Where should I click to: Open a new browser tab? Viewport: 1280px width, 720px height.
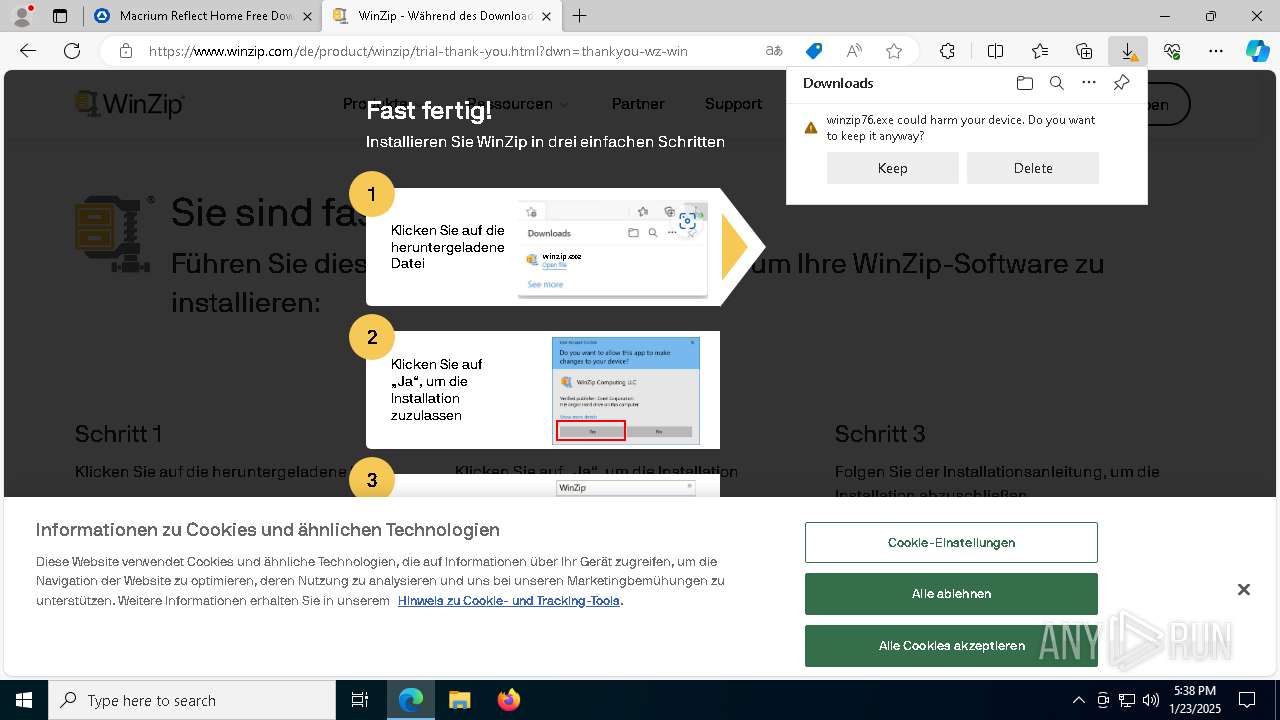pos(579,16)
